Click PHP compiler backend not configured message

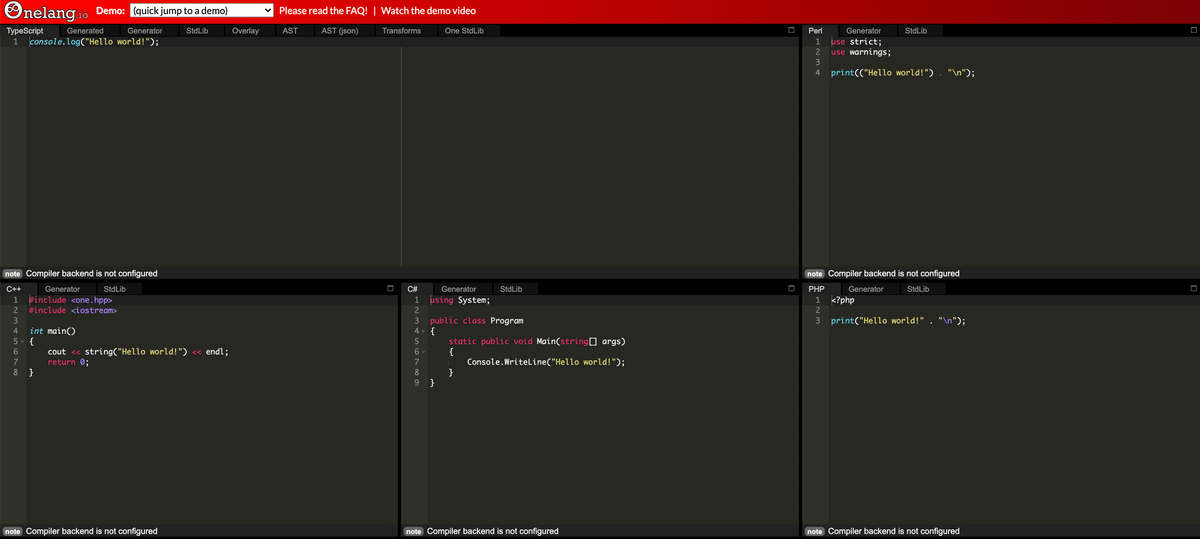[894, 531]
